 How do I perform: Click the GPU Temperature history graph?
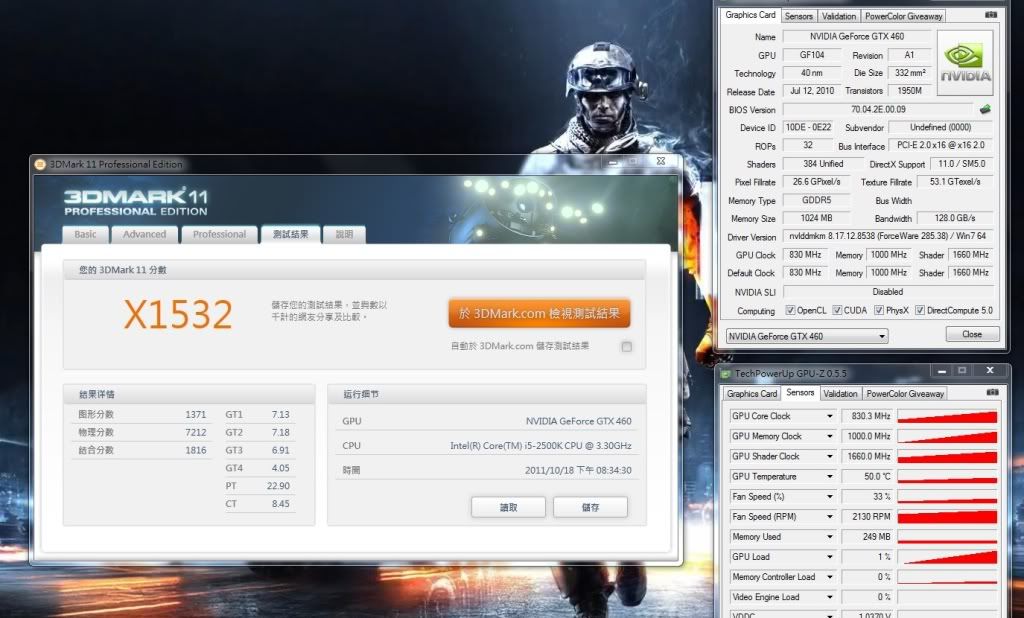948,477
